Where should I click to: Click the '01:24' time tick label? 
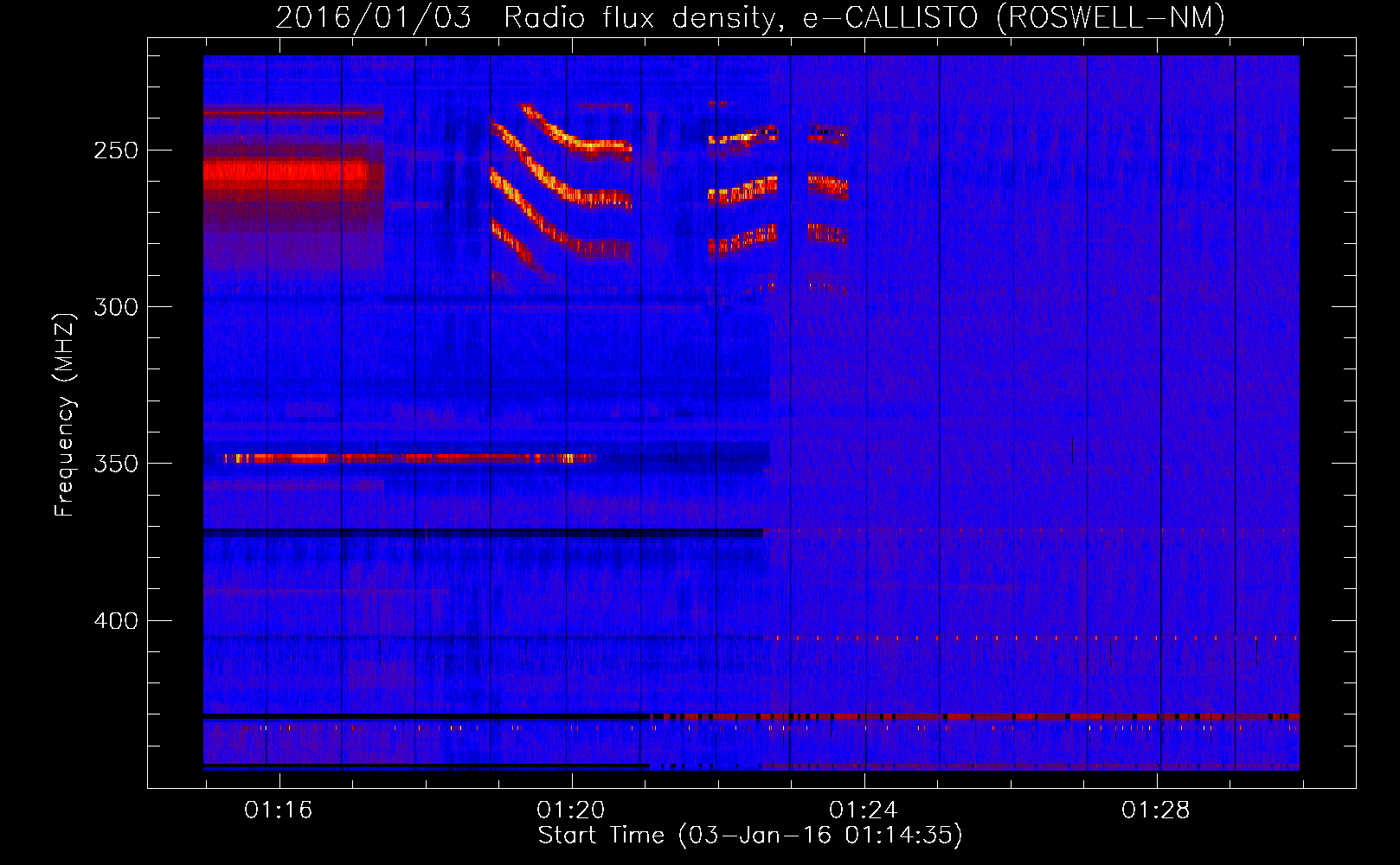point(864,810)
